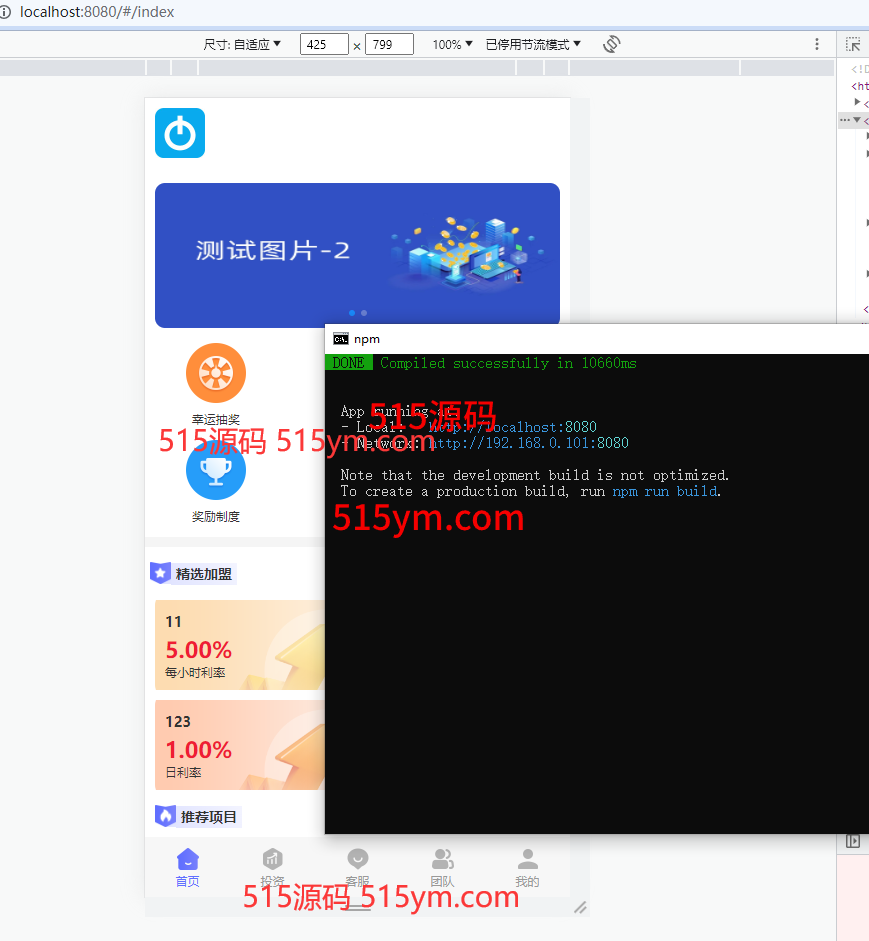
Task: Click the npm console window icon
Action: point(341,339)
